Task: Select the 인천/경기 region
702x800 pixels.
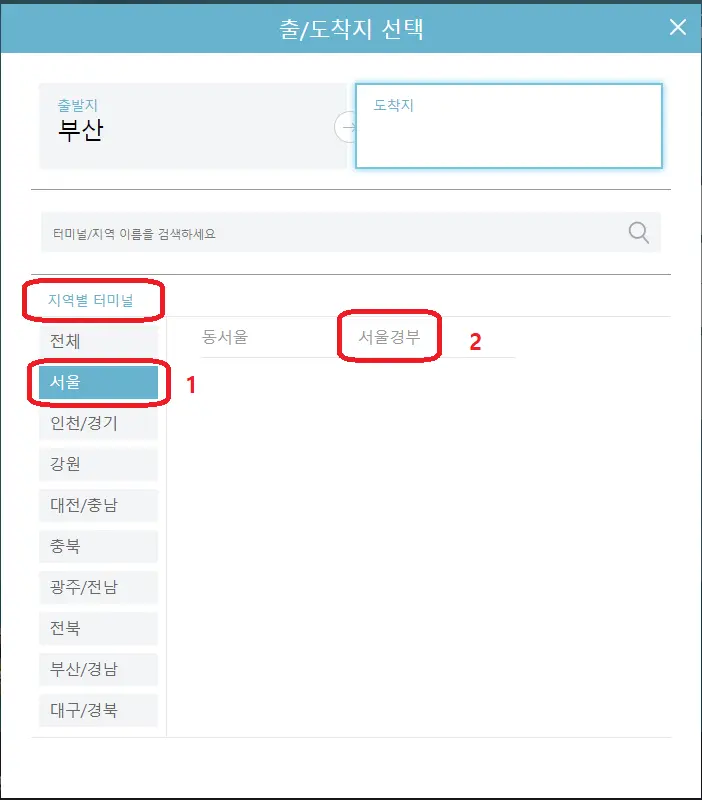Action: 98,423
